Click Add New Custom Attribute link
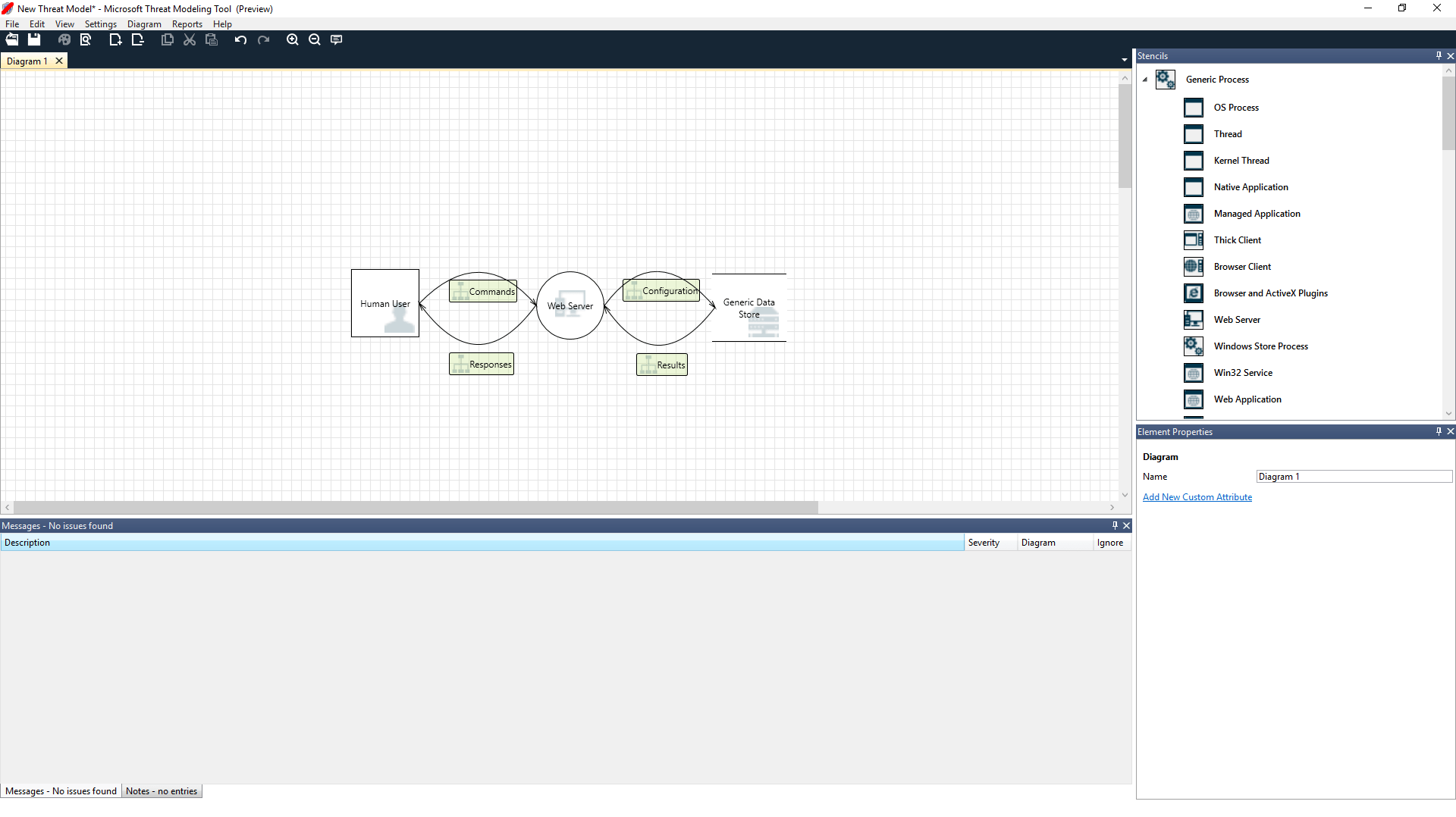This screenshot has width=1456, height=817. point(1197,496)
